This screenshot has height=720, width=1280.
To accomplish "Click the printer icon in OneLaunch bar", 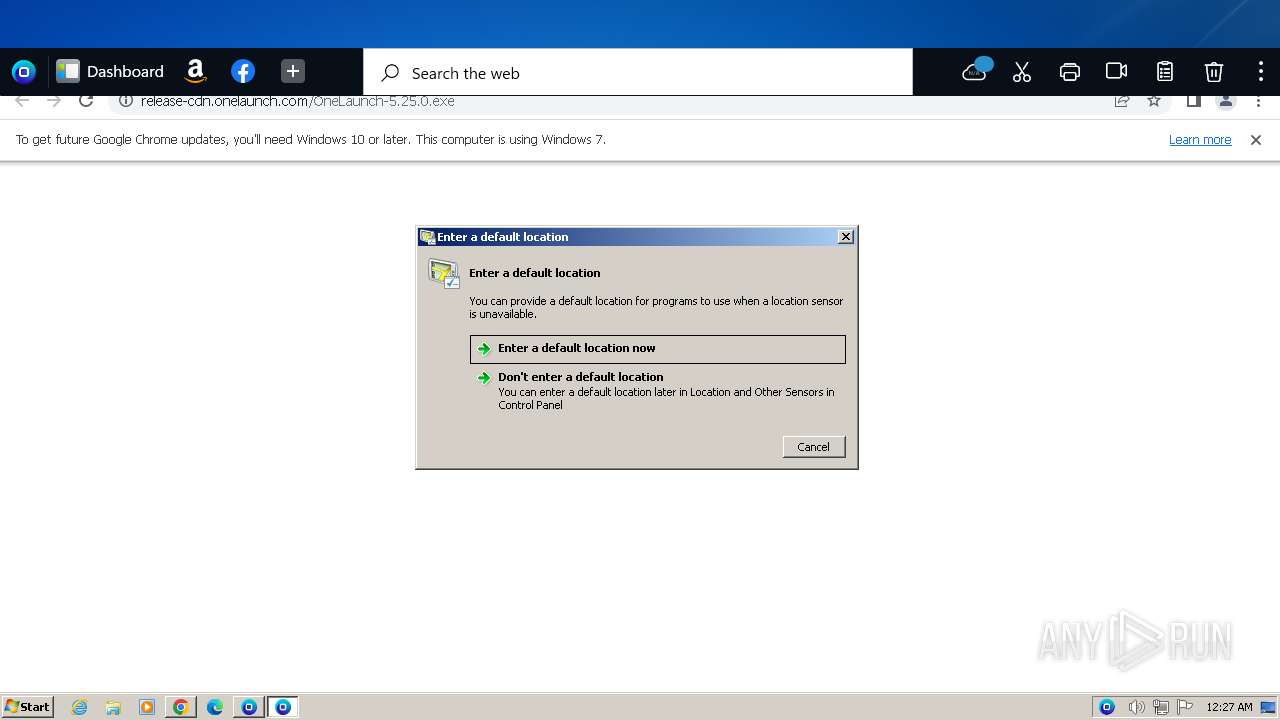I will point(1069,71).
